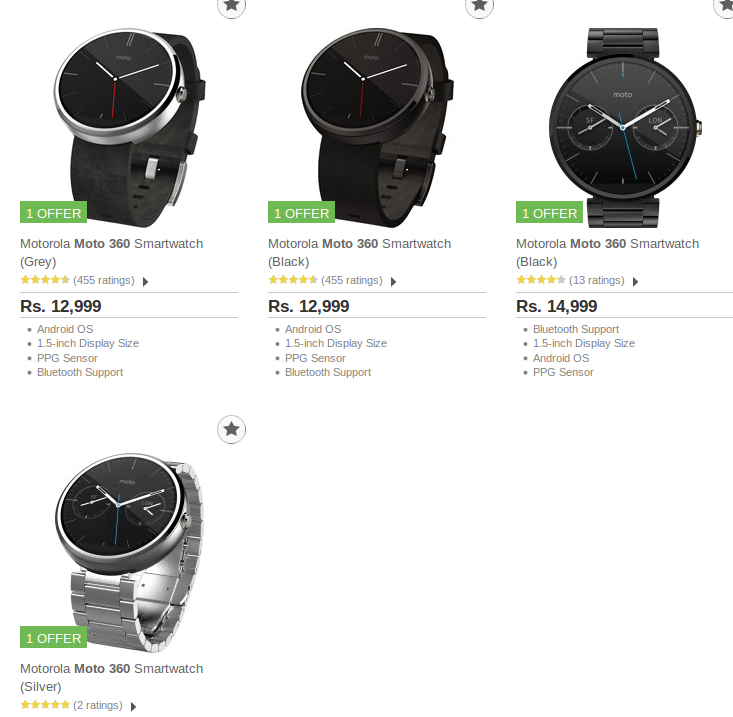Open the Silver metal band watch image
The image size is (733, 717).
[x=129, y=552]
